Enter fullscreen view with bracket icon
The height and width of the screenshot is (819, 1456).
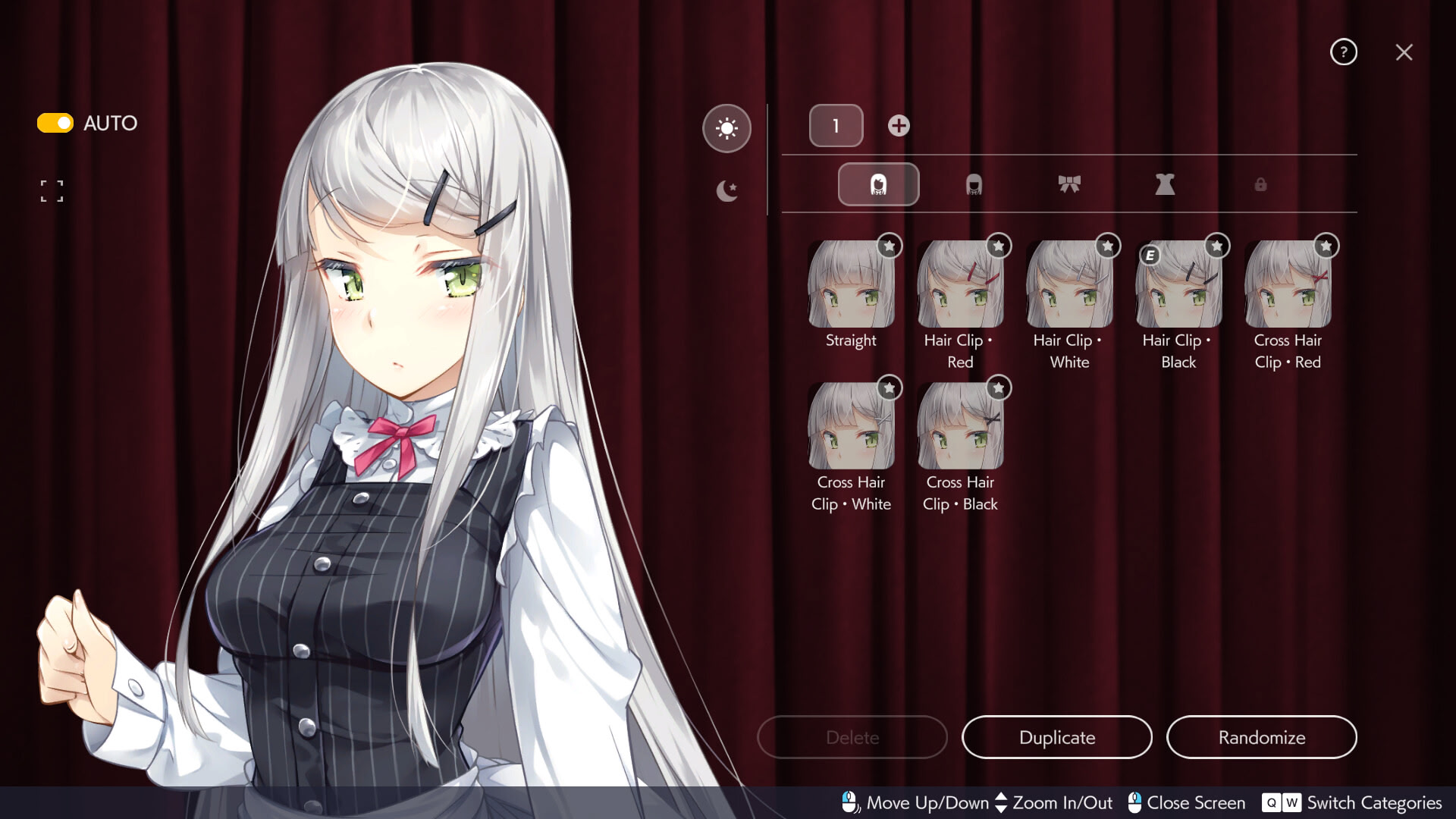tap(52, 191)
